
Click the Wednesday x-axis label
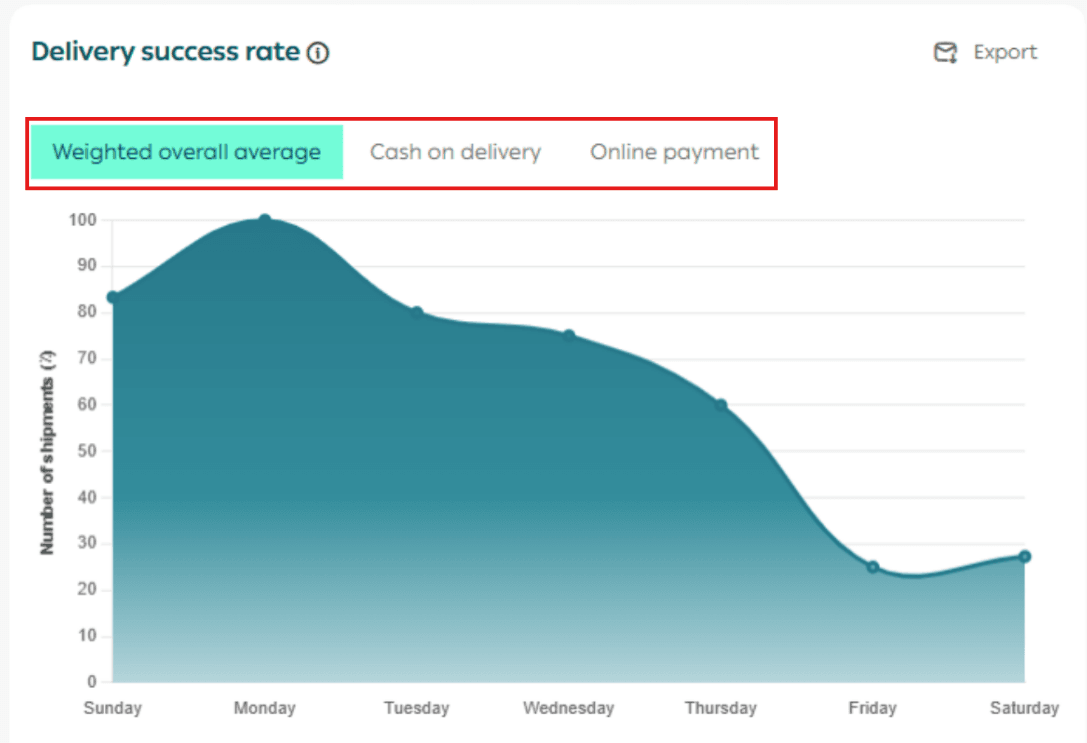(569, 708)
